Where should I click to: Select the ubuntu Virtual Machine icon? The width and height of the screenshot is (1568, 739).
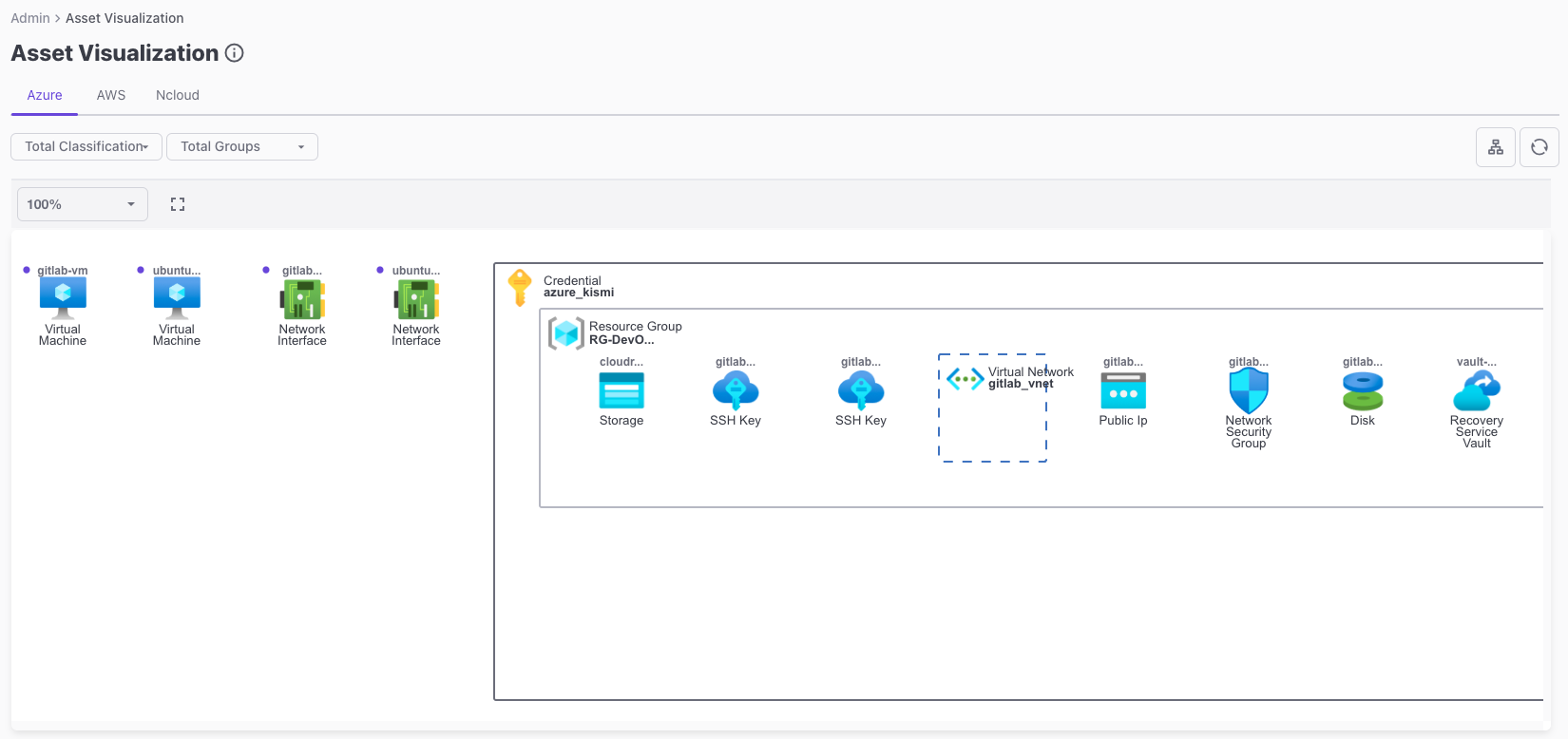pyautogui.click(x=177, y=297)
